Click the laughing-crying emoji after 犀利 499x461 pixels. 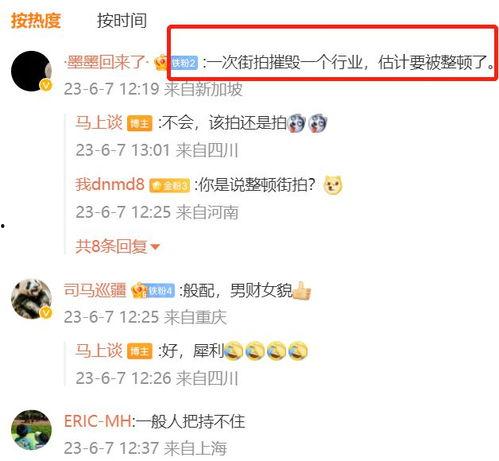pos(234,351)
